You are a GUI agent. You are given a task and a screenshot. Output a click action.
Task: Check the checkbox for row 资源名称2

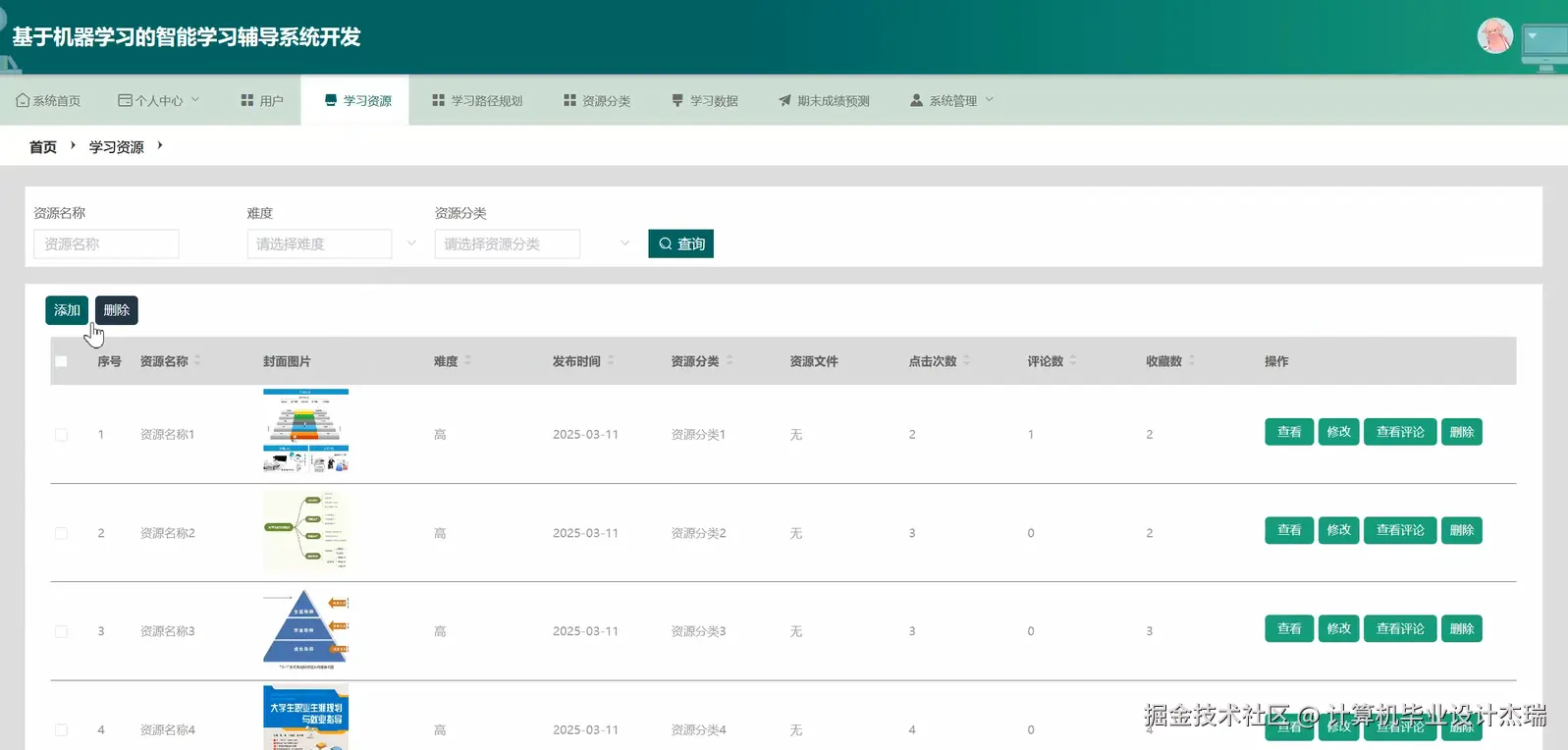tap(61, 533)
